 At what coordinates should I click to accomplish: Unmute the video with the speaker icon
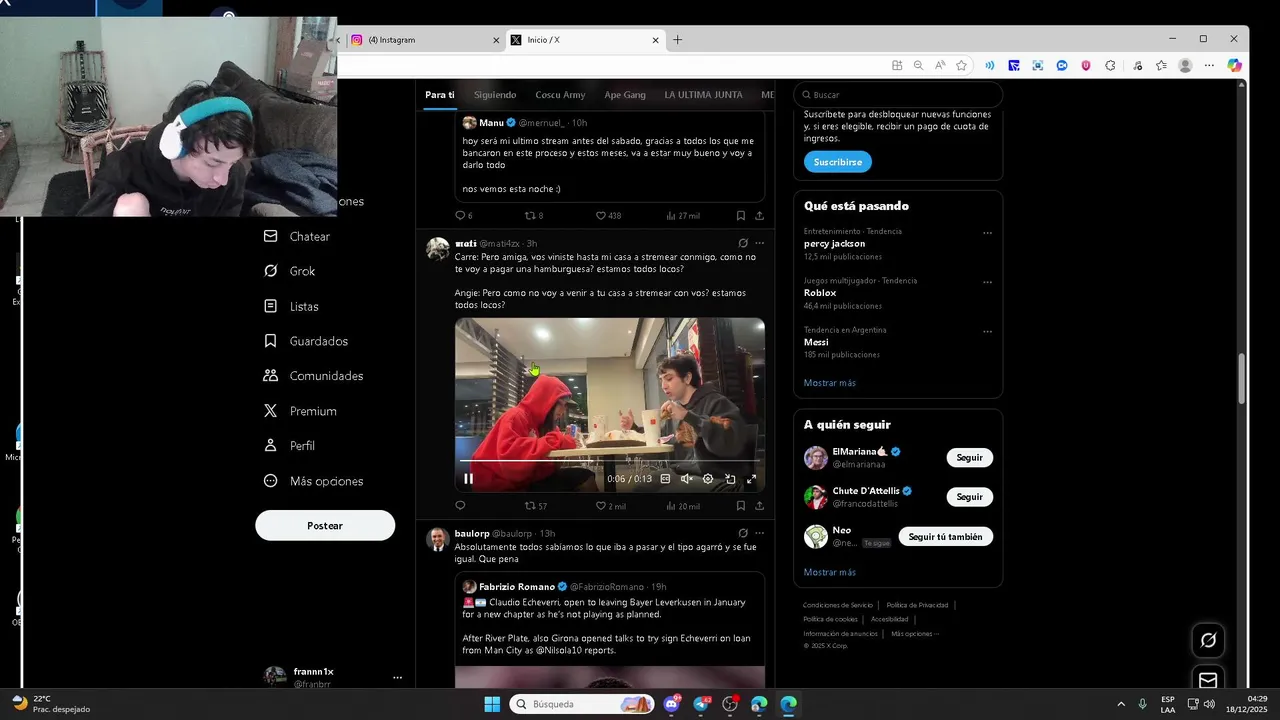[x=686, y=479]
